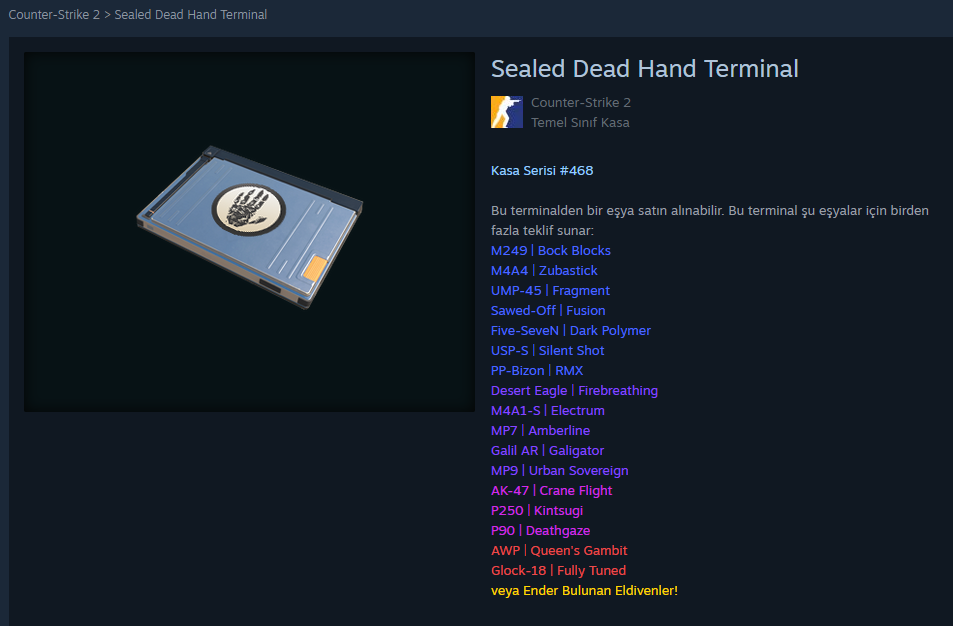The image size is (953, 626).
Task: Click P250 | Kintsugi skin
Action: click(x=537, y=511)
